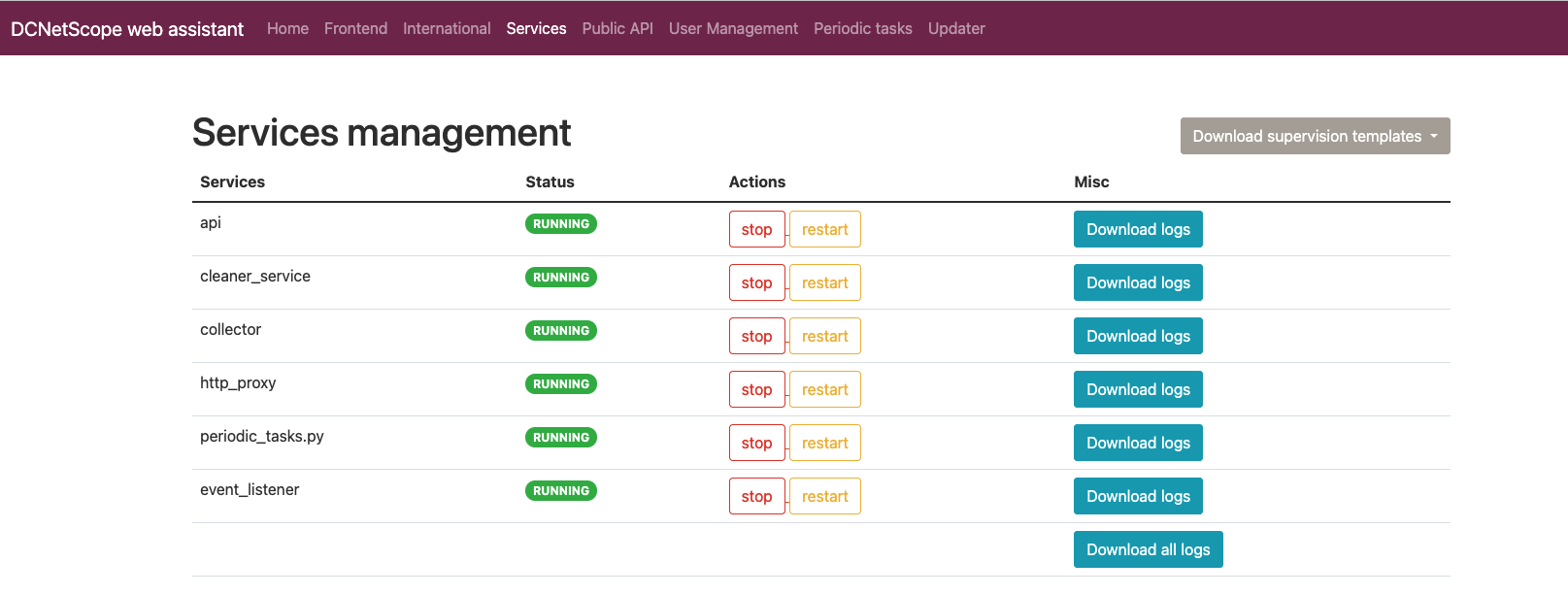Restart the periodic_tasks.py service

point(825,443)
